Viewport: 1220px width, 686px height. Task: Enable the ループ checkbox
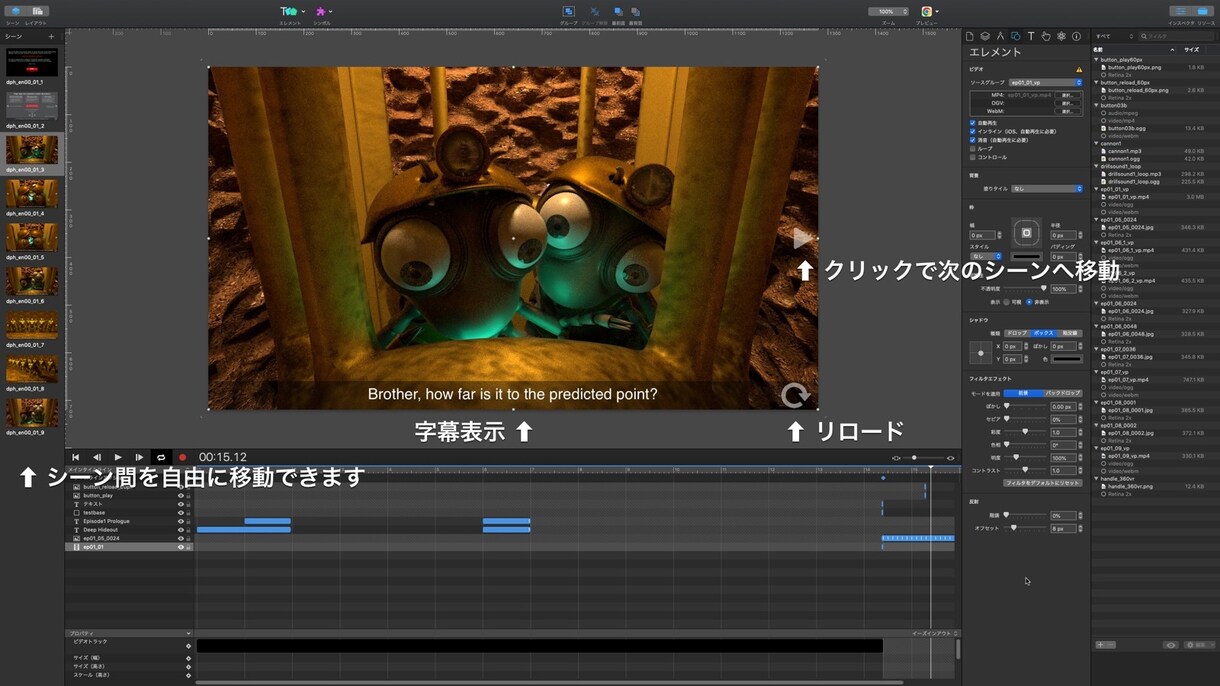click(973, 148)
